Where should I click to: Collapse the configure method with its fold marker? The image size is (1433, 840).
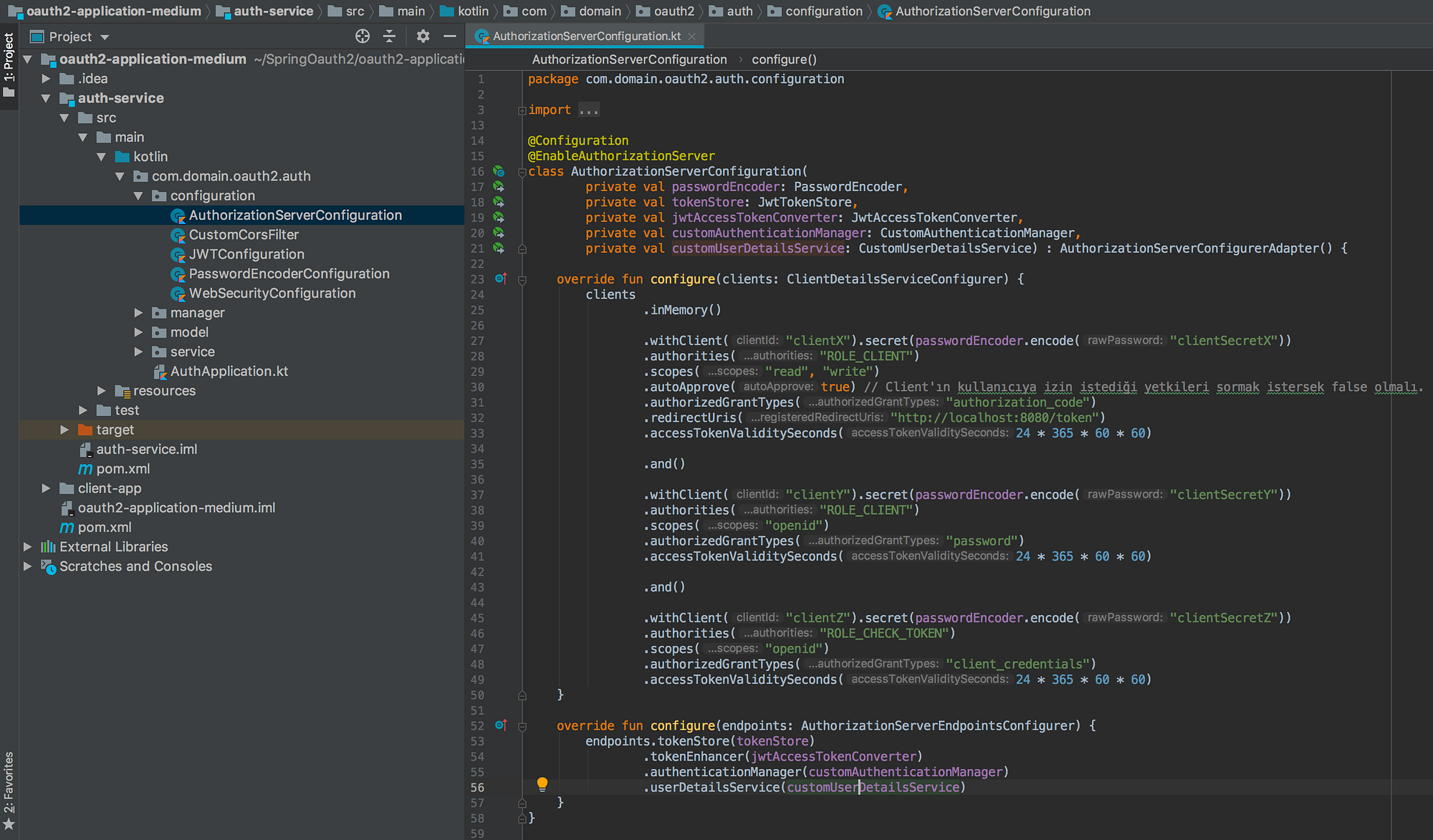coord(522,279)
